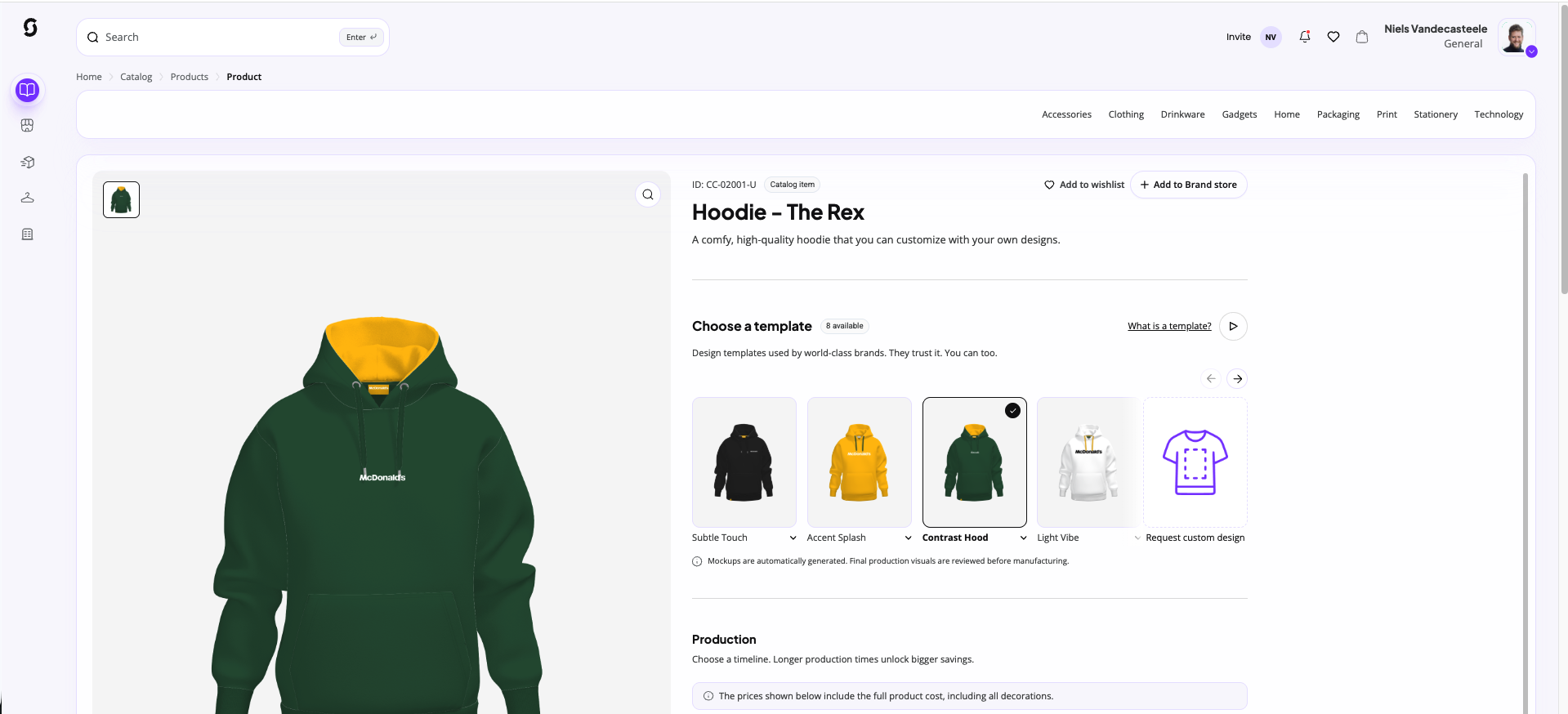Open the Gadgets category
The width and height of the screenshot is (1568, 714).
point(1240,114)
